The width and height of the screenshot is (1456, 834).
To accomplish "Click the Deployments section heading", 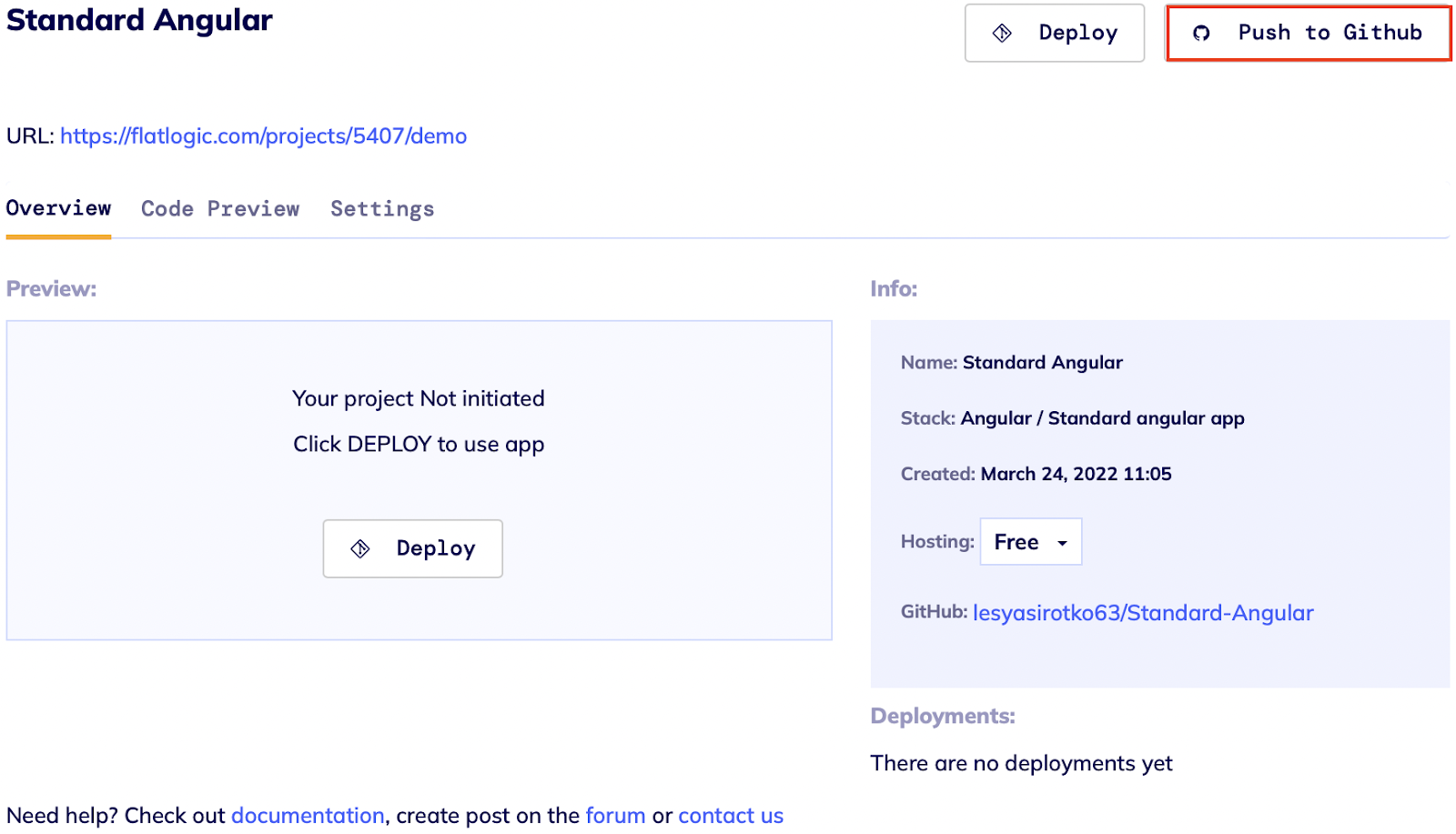I will [x=943, y=716].
